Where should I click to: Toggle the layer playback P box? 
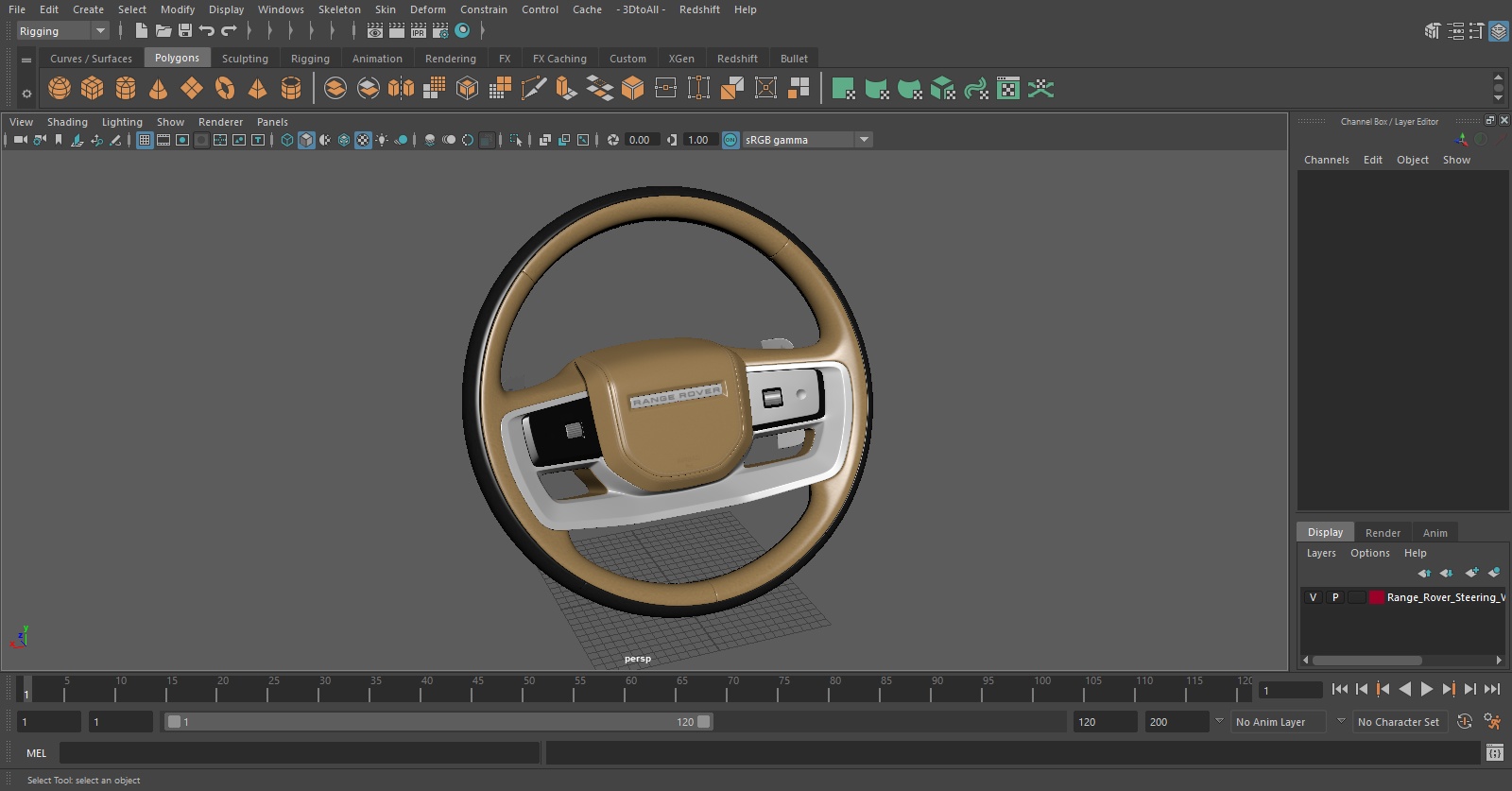[x=1335, y=597]
